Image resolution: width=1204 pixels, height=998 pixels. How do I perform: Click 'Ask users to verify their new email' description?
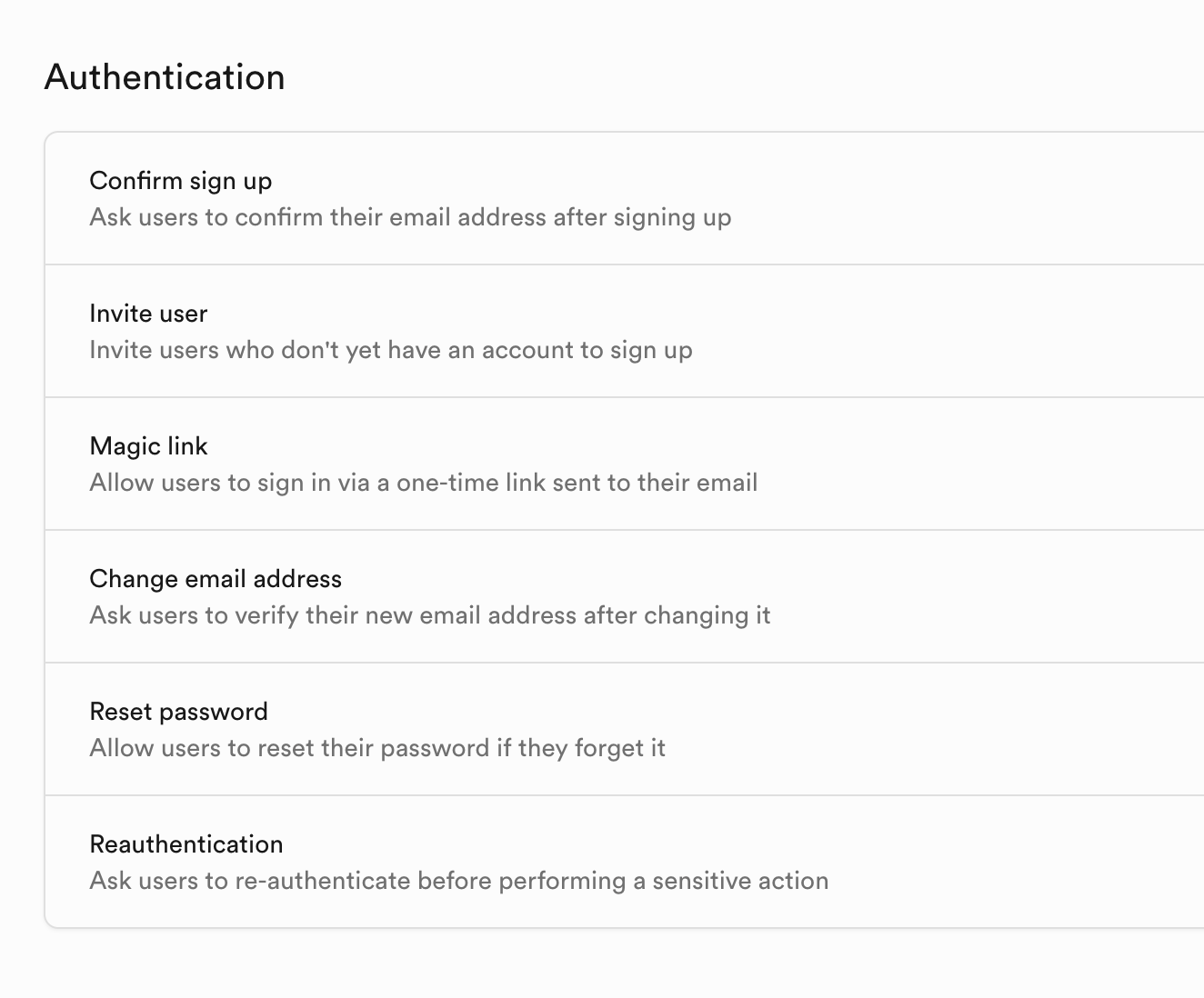pos(430,616)
